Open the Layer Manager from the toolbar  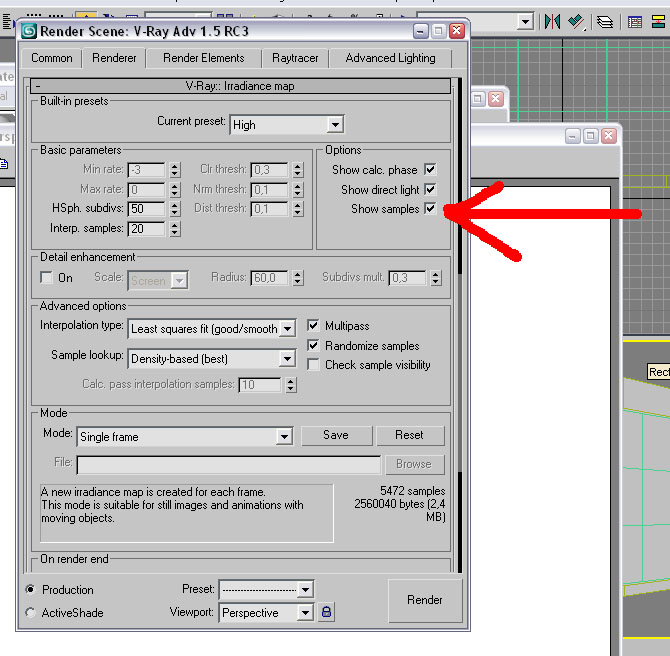point(605,21)
